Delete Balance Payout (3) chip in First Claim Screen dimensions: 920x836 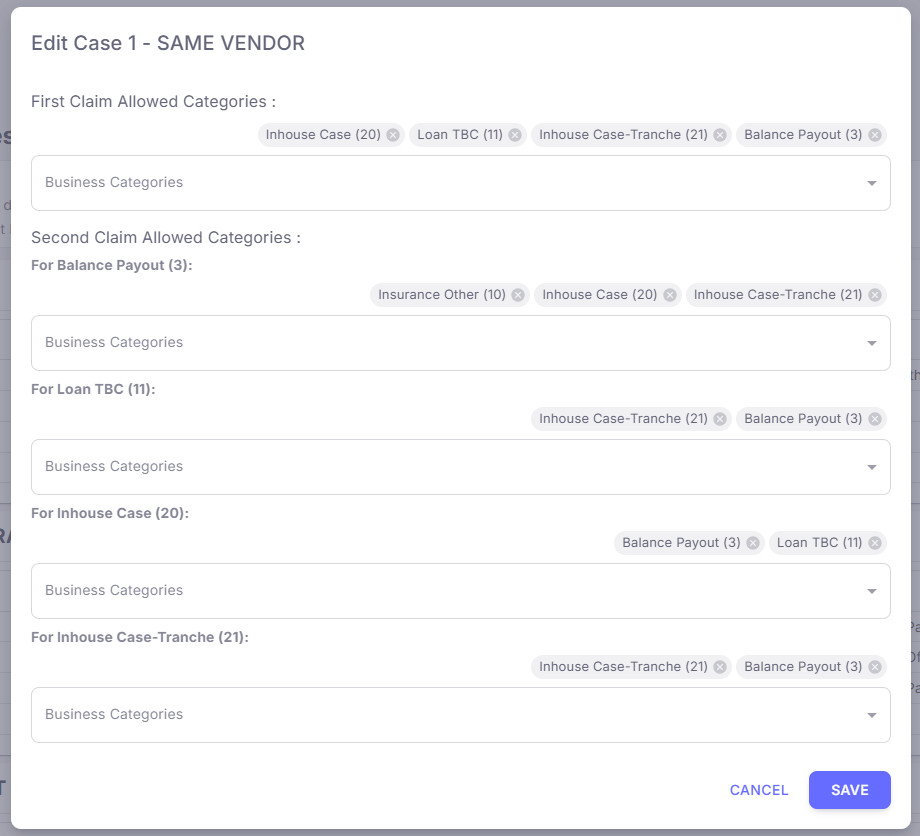(875, 135)
